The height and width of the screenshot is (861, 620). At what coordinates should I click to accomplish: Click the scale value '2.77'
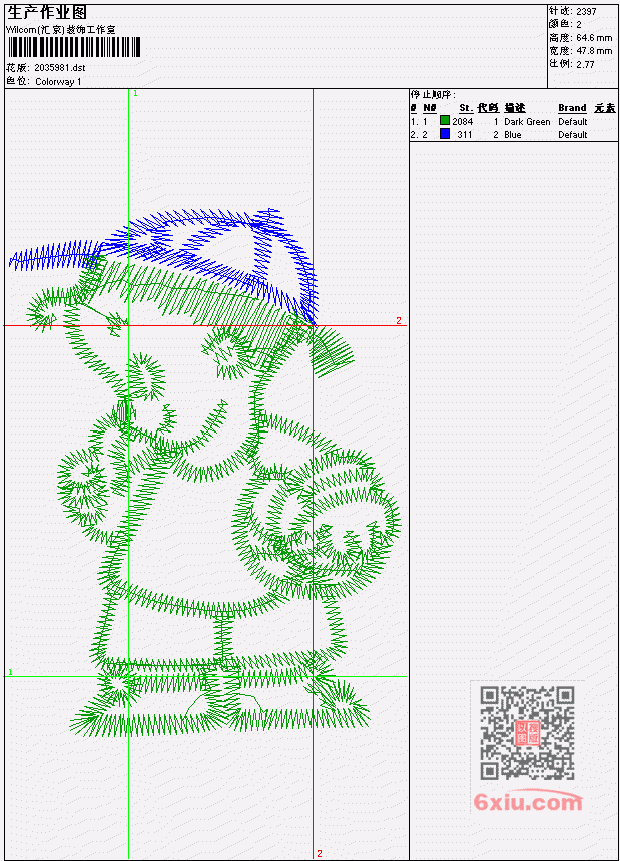pos(585,64)
